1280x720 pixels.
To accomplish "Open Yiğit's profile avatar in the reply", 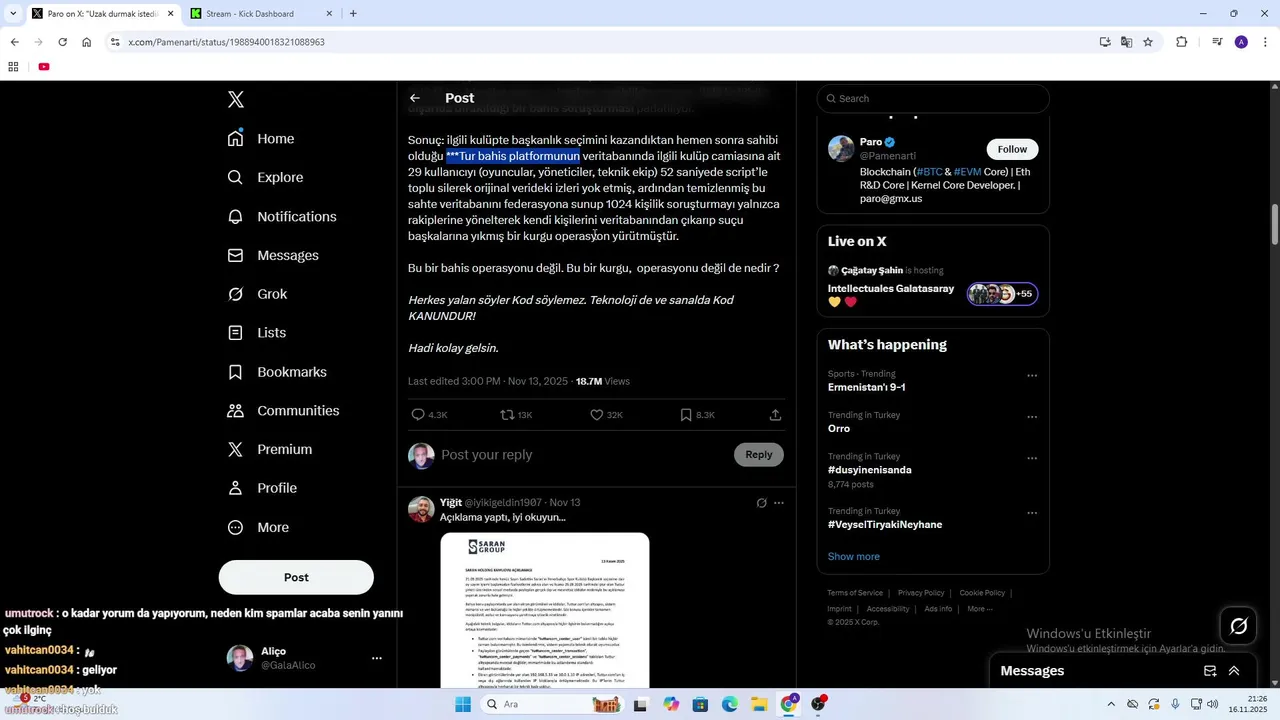I will pos(421,509).
